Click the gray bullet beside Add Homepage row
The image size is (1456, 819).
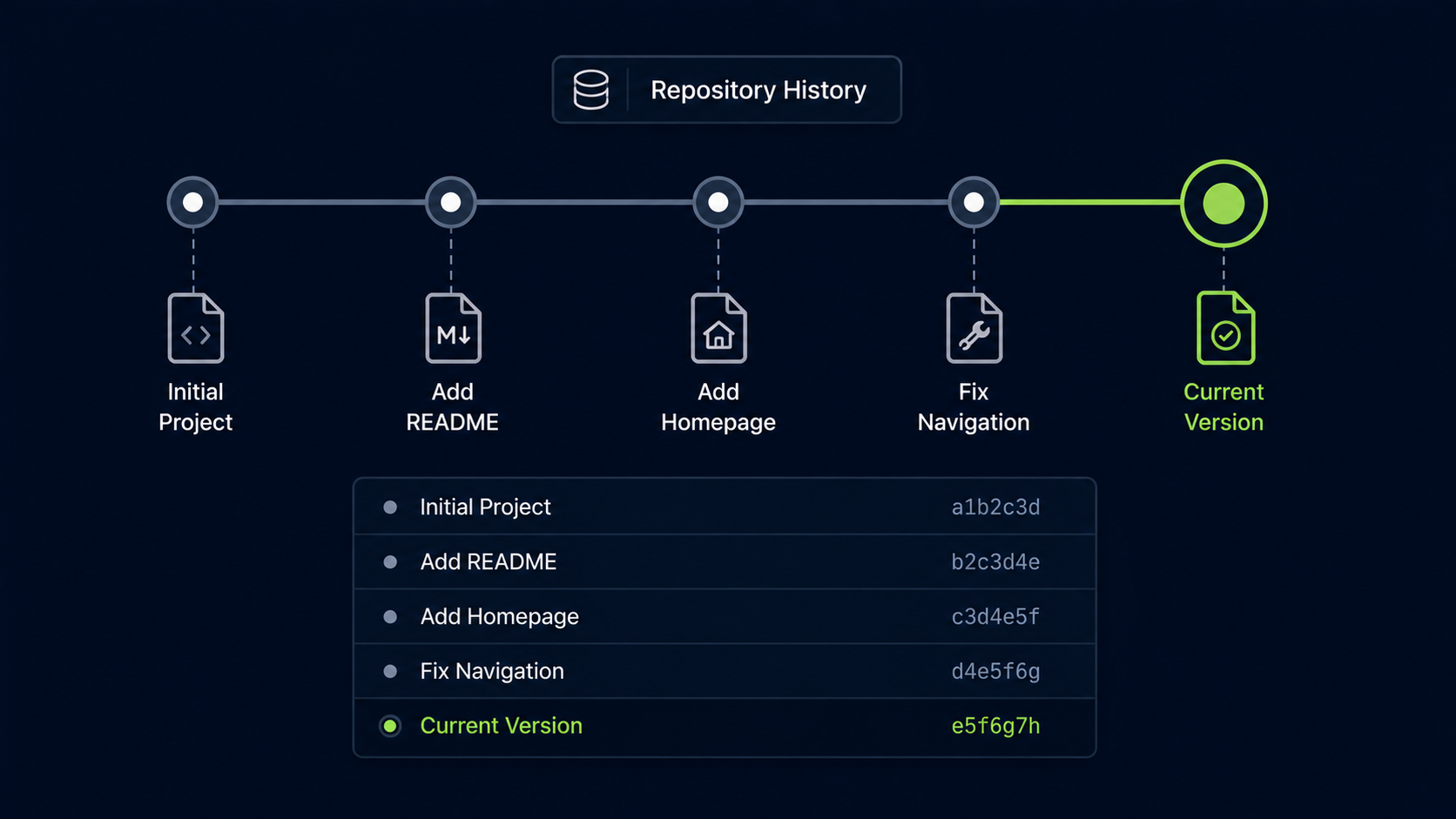[390, 617]
